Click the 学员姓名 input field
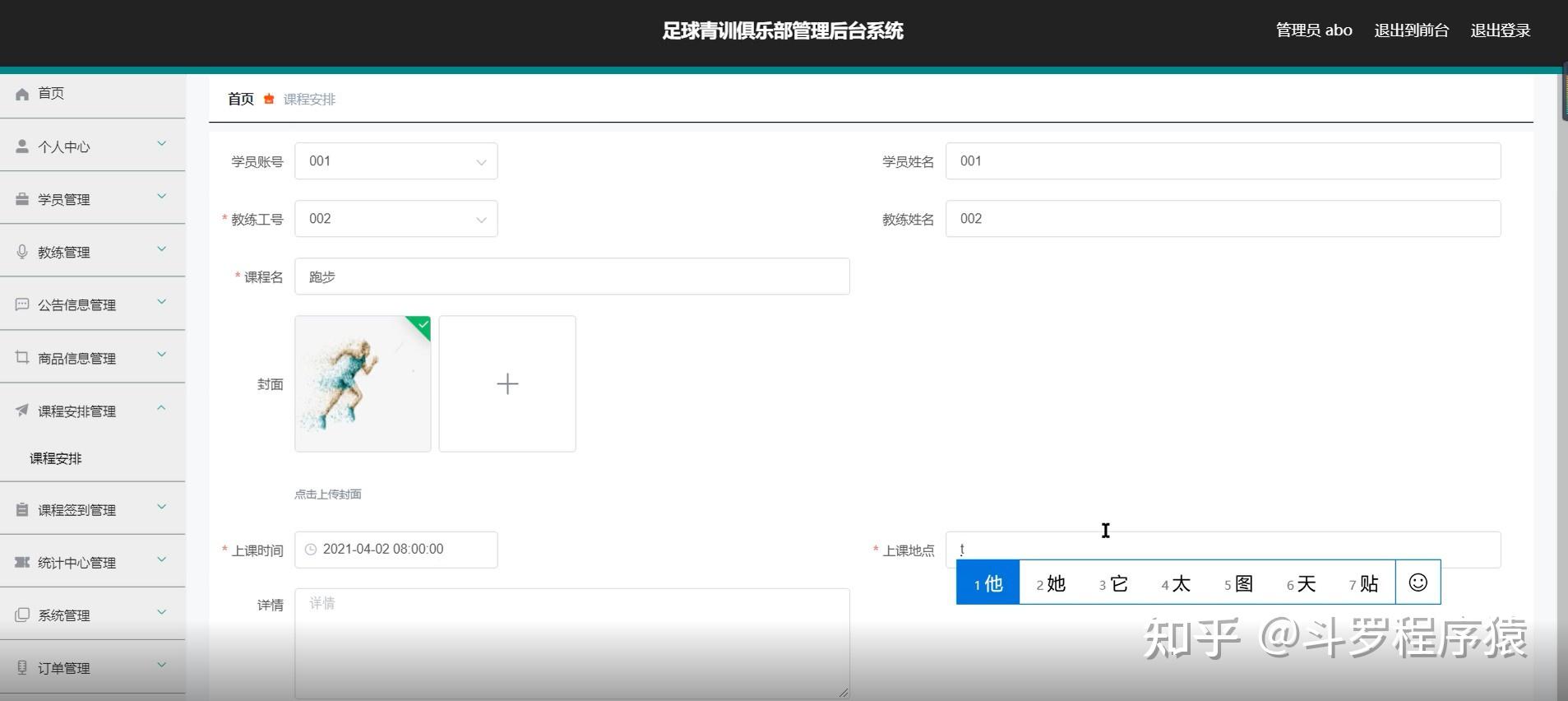Image resolution: width=1568 pixels, height=701 pixels. [1223, 161]
